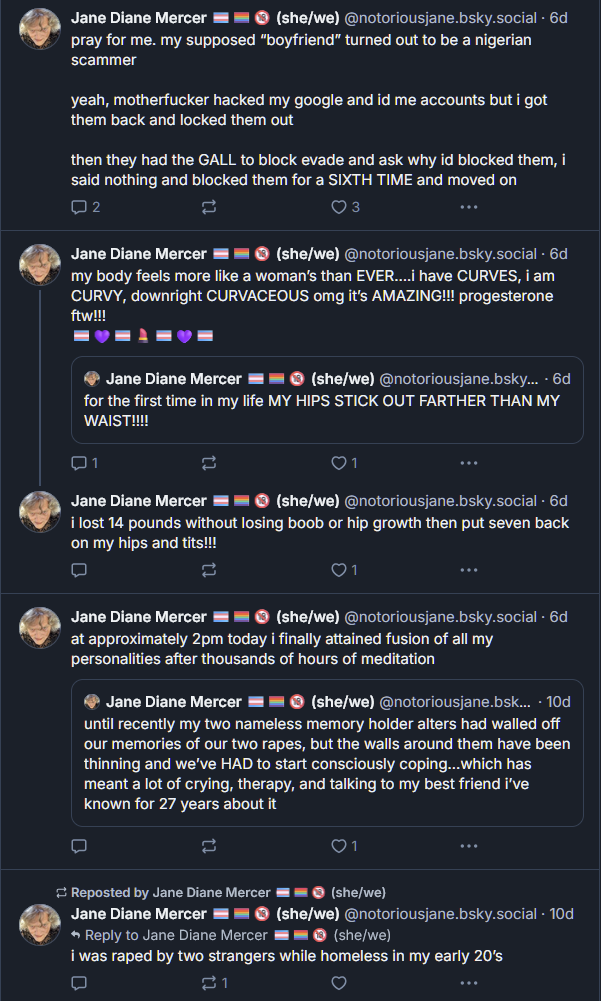601x1001 pixels.
Task: Like the progesterone curves post
Action: coord(339,463)
